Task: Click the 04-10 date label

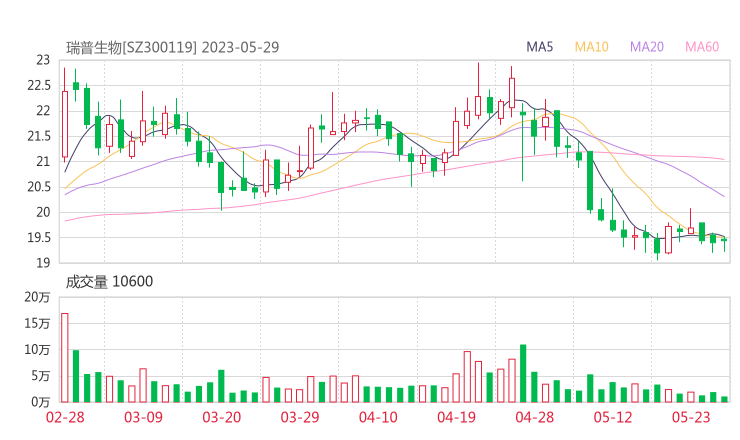Action: tap(378, 417)
